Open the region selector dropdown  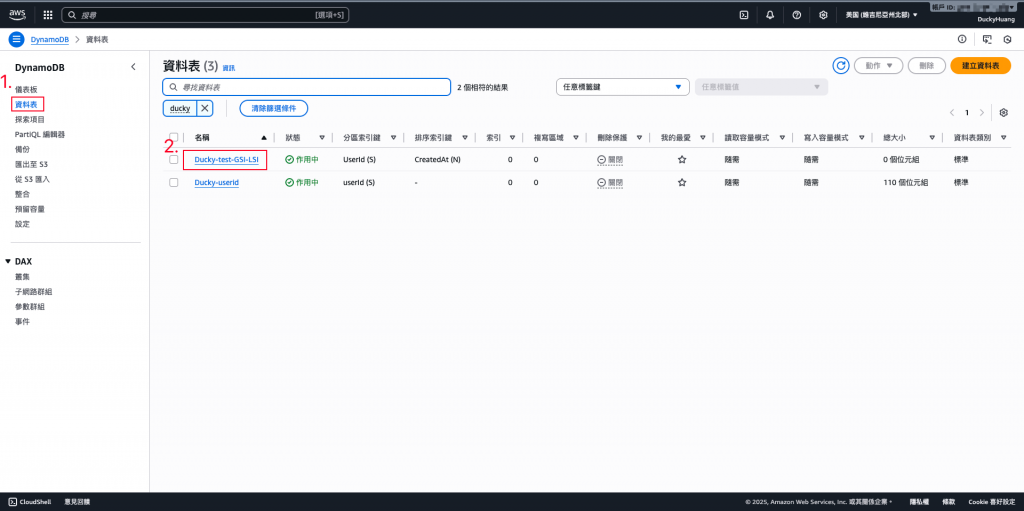tap(881, 14)
